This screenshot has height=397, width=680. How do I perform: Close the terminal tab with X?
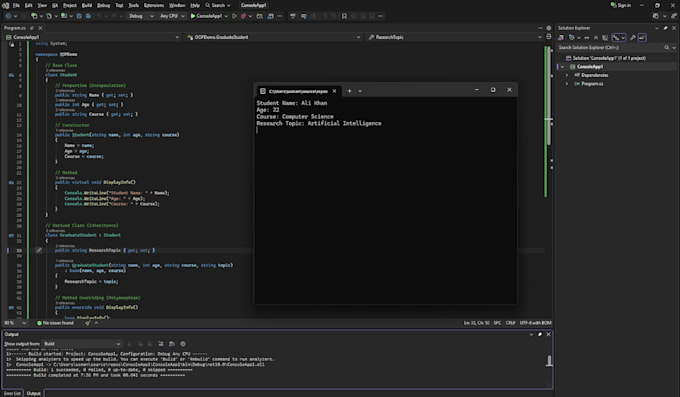334,91
